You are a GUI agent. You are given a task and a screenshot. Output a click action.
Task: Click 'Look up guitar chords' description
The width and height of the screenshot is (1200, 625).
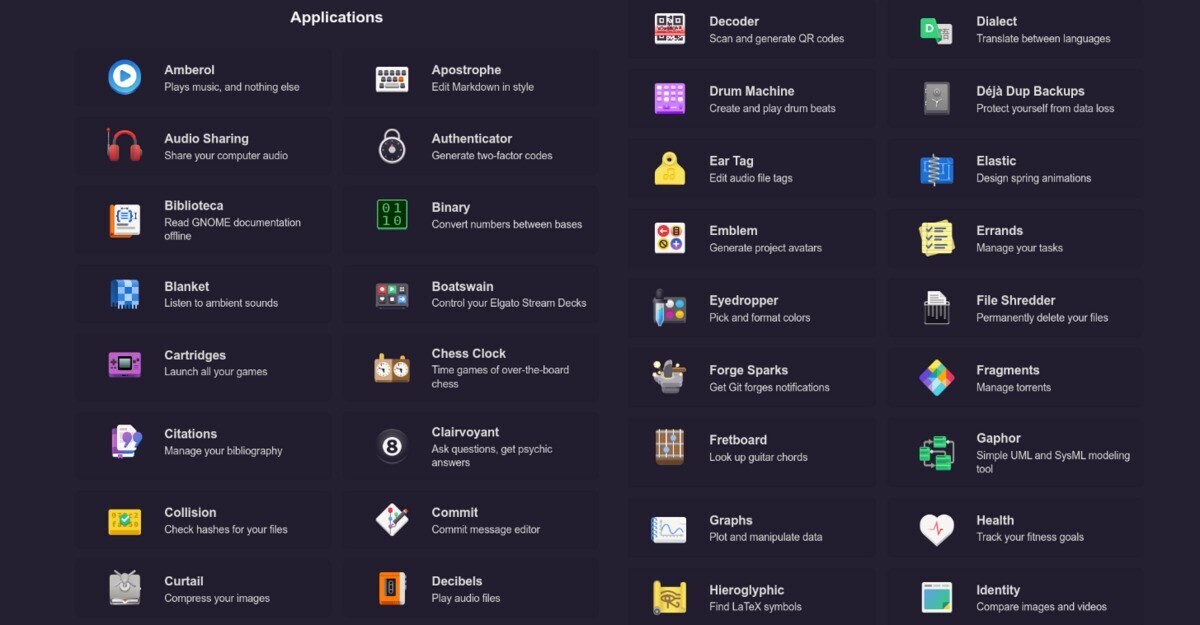click(x=759, y=458)
